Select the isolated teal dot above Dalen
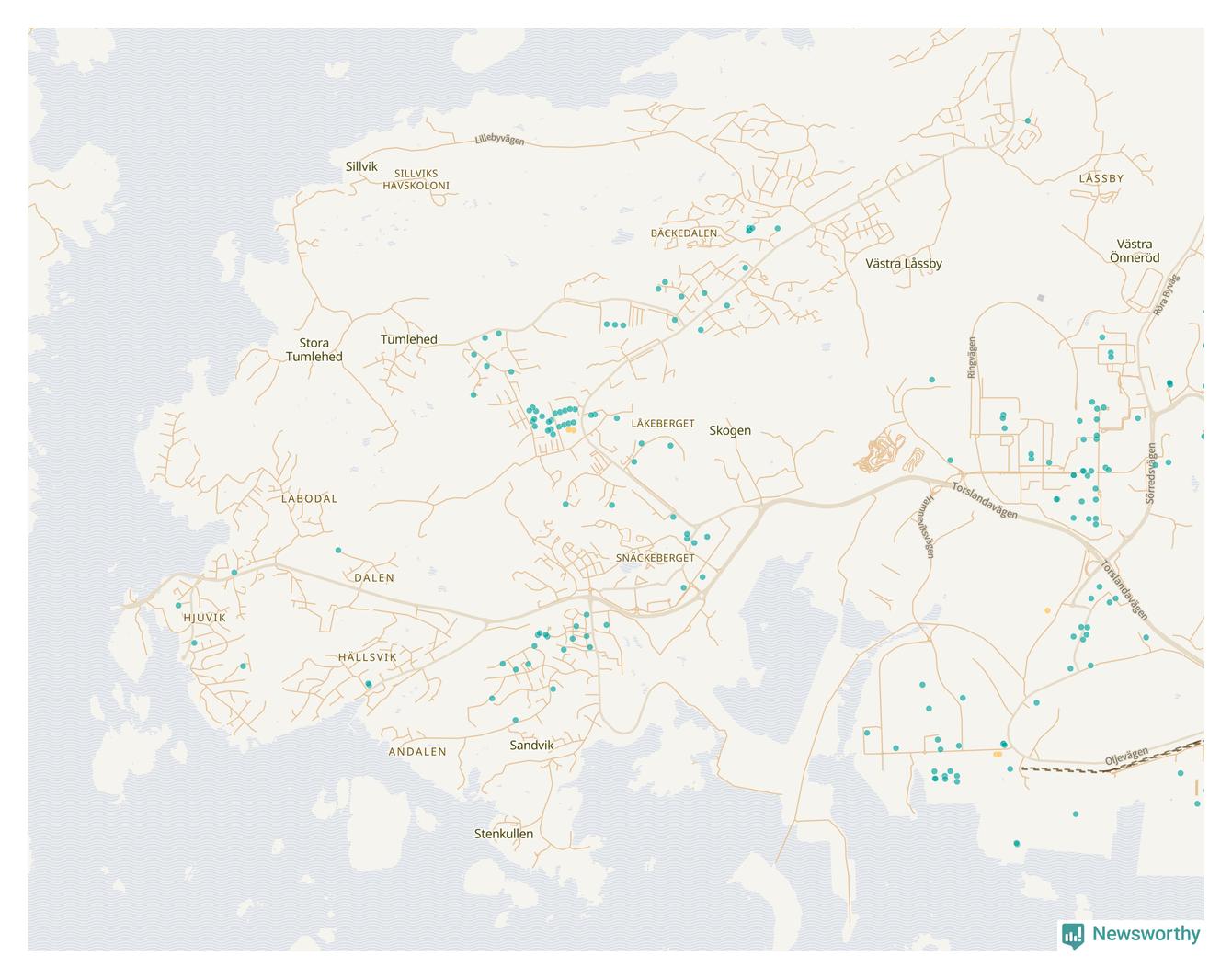This screenshot has height=979, width=1232. 338,551
